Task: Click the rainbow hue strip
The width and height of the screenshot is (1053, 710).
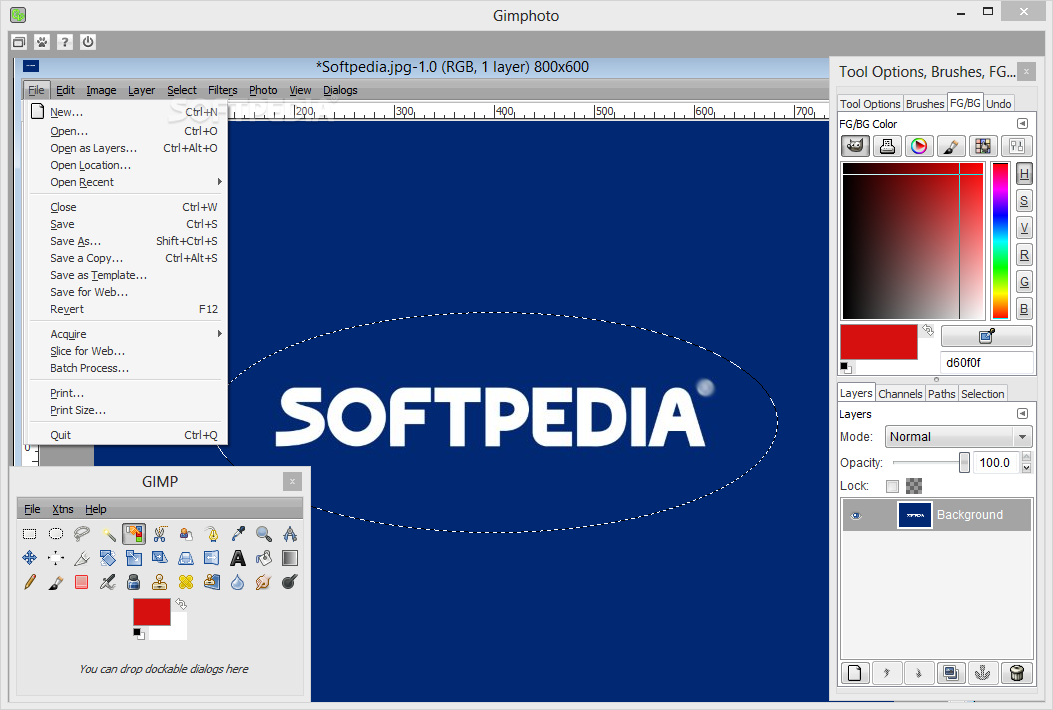Action: click(1001, 240)
